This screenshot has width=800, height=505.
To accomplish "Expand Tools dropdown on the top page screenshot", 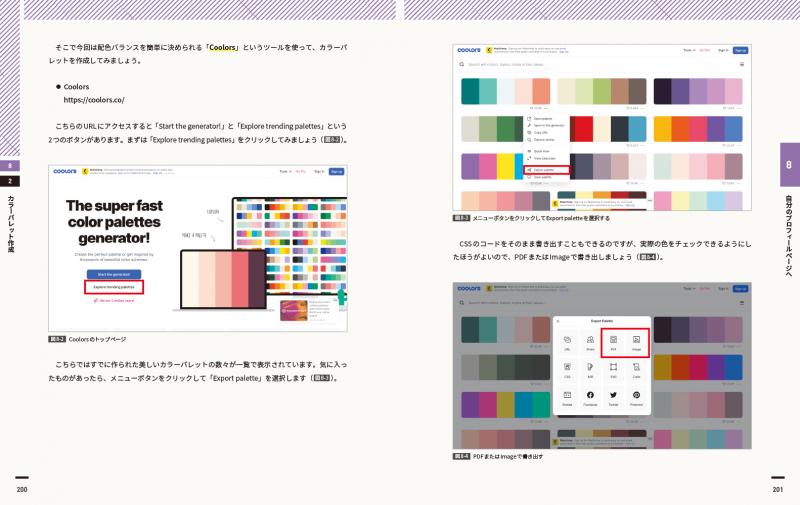I will point(285,171).
